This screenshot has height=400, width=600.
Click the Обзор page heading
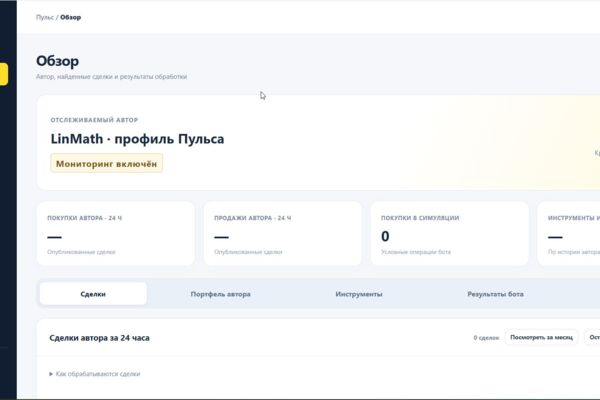[57, 61]
